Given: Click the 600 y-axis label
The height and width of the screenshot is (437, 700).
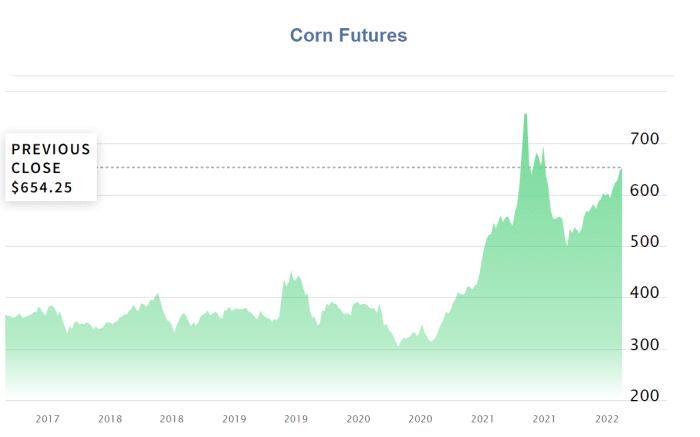Looking at the screenshot, I should click(645, 192).
